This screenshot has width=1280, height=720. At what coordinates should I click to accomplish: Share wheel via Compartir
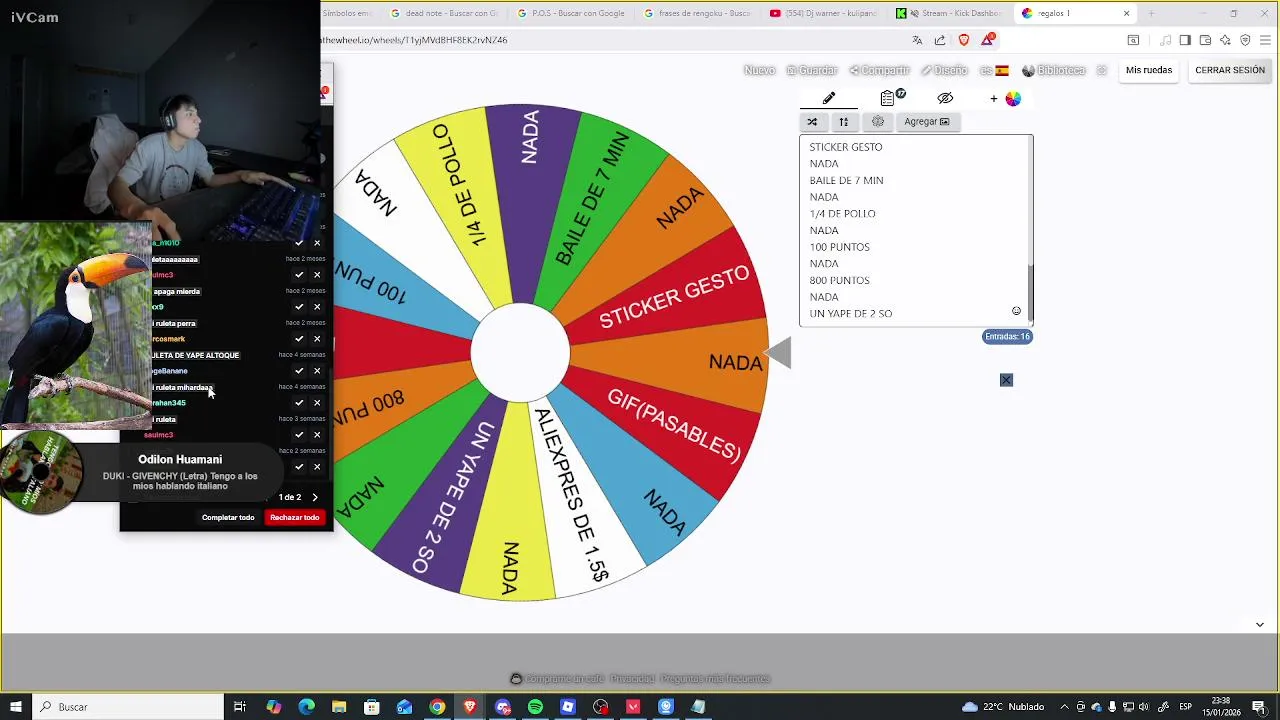pos(879,70)
